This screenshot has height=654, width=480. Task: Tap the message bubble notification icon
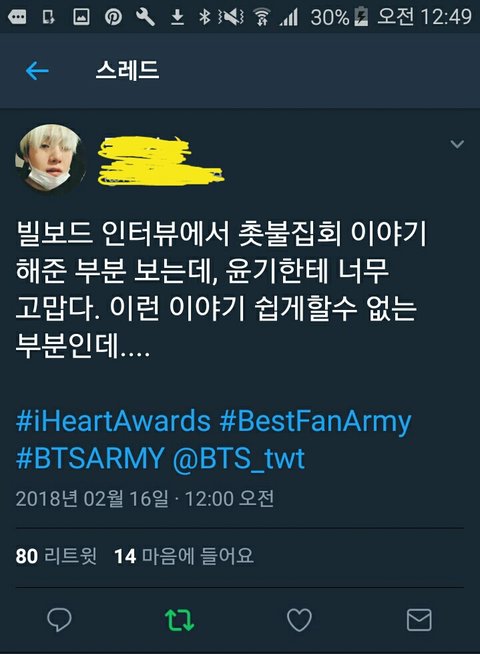pos(17,17)
